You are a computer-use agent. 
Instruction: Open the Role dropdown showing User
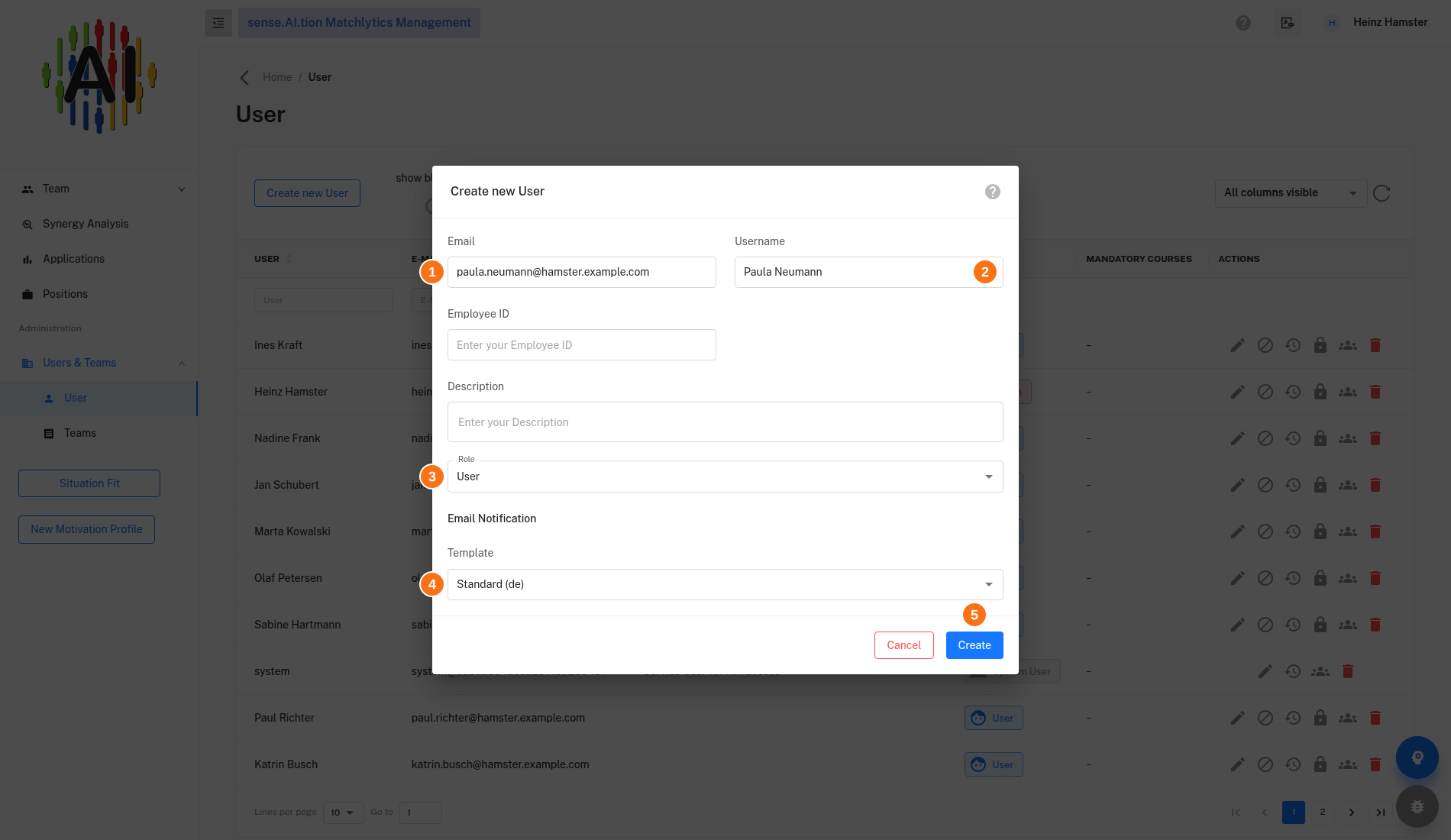(x=725, y=477)
